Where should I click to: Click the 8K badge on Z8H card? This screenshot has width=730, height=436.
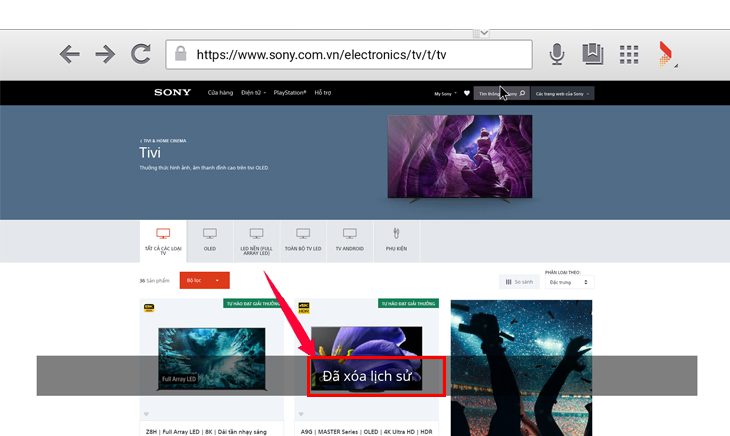coord(149,308)
